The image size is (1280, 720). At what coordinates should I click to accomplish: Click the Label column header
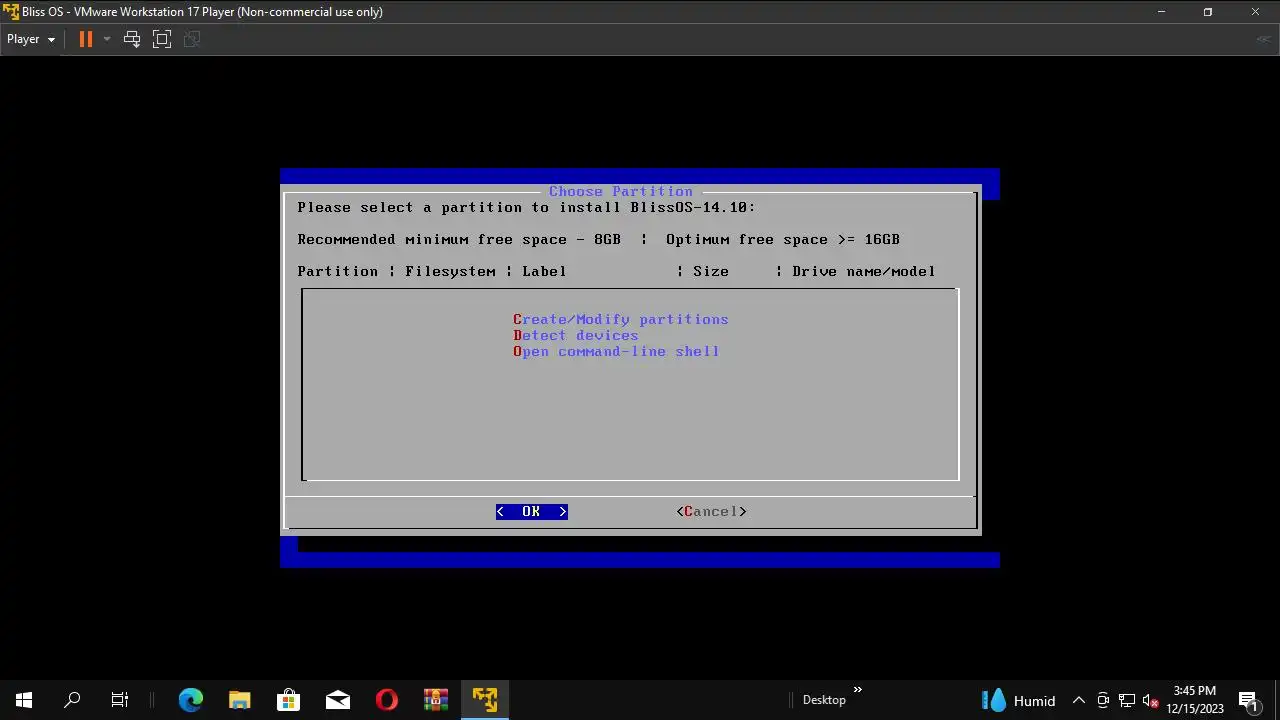click(x=544, y=271)
